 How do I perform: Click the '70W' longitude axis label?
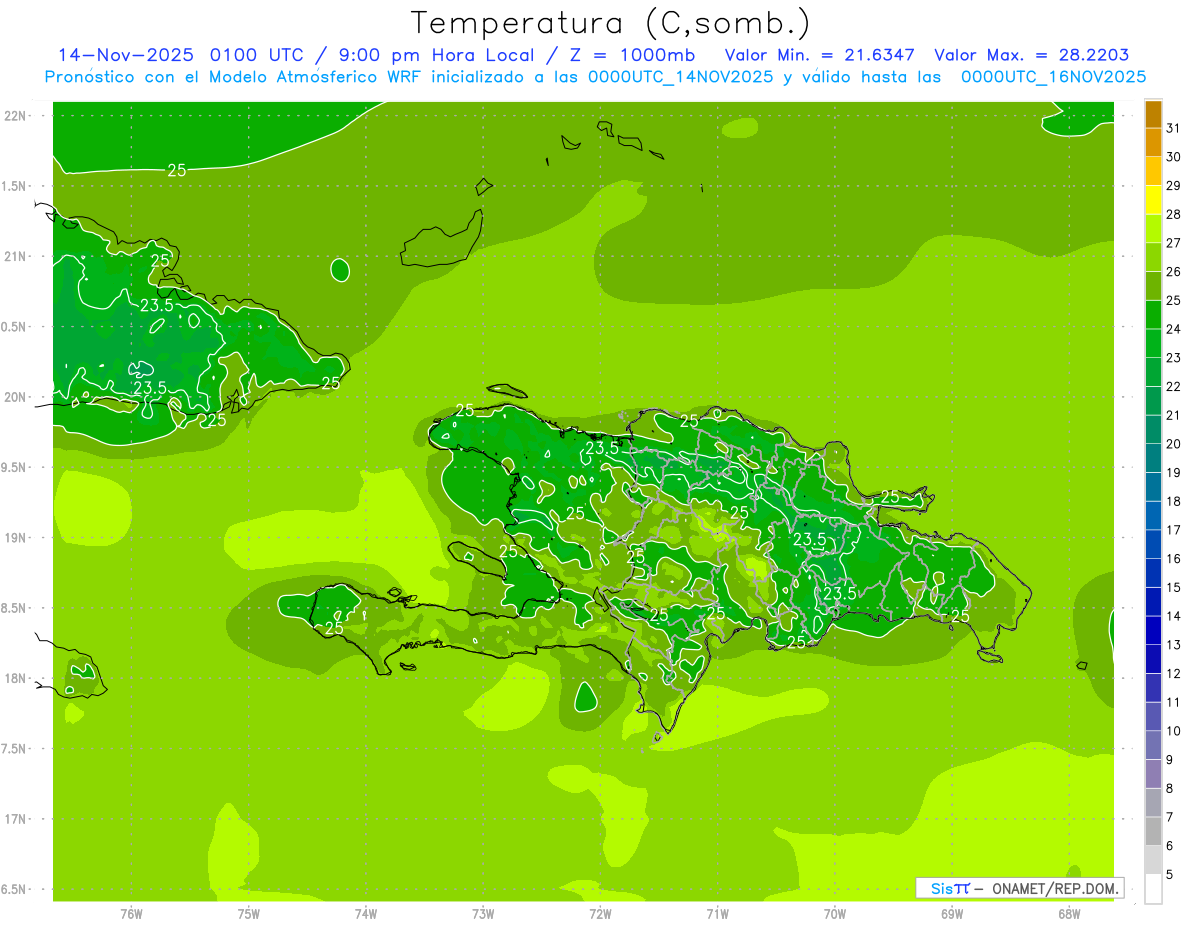[834, 913]
